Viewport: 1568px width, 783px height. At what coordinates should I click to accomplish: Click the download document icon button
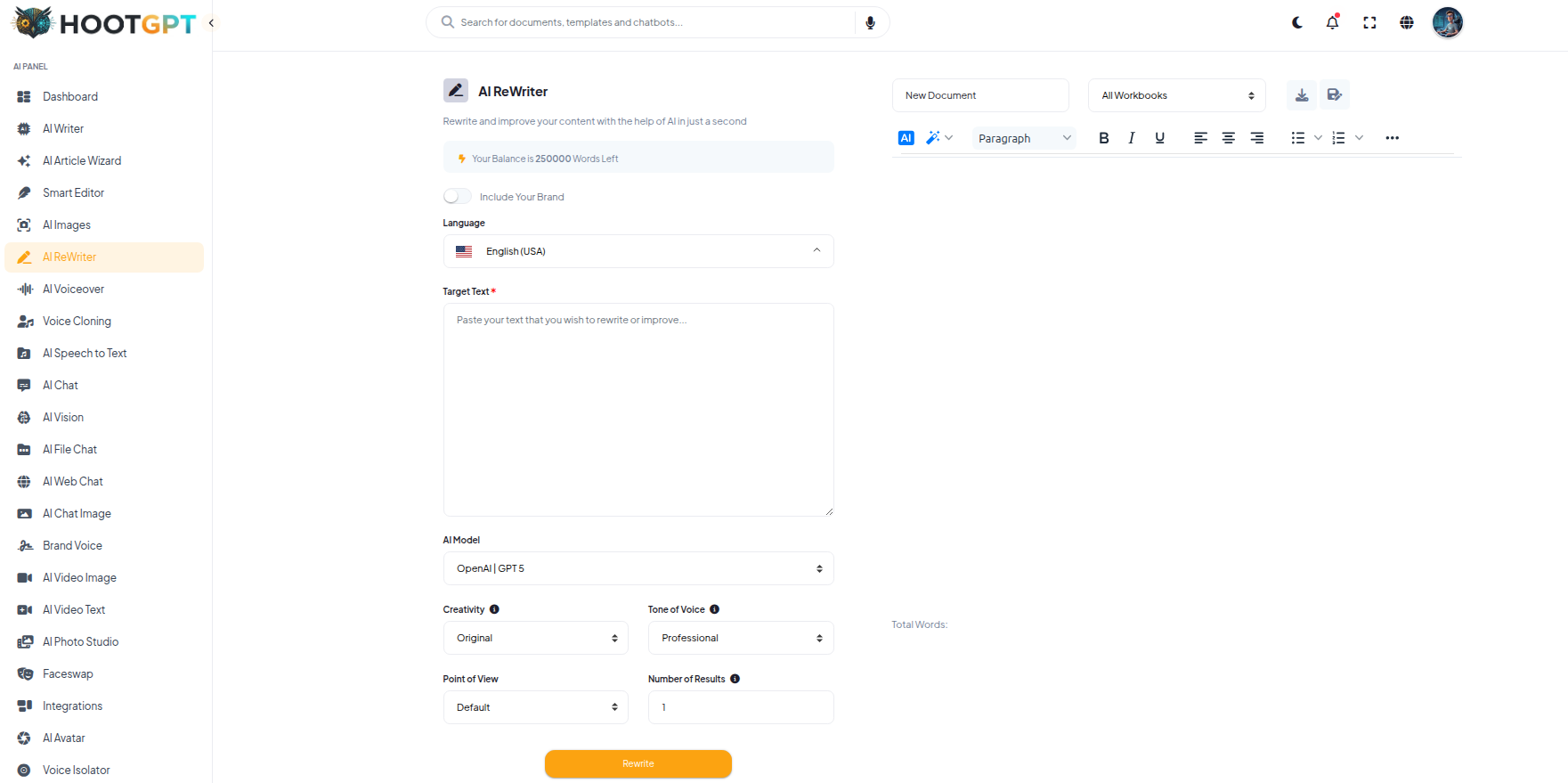tap(1302, 95)
